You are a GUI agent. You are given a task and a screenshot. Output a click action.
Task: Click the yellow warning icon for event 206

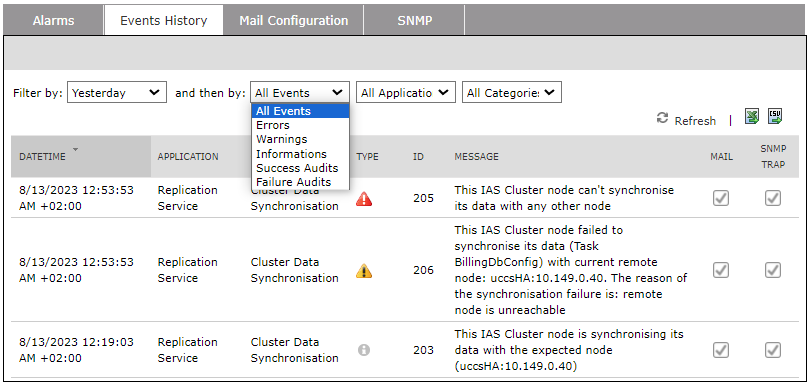point(364,270)
